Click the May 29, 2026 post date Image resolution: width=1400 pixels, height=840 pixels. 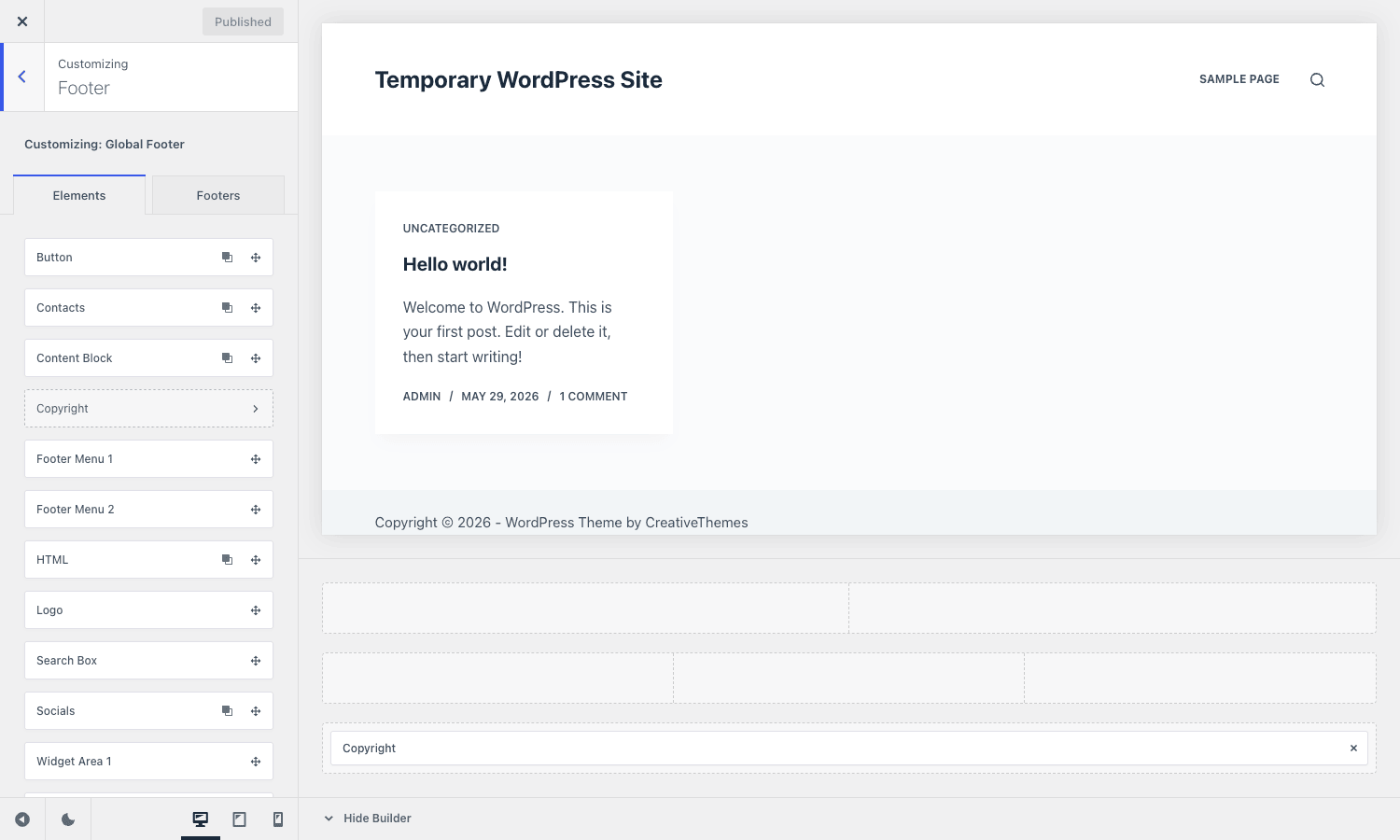[x=500, y=397]
